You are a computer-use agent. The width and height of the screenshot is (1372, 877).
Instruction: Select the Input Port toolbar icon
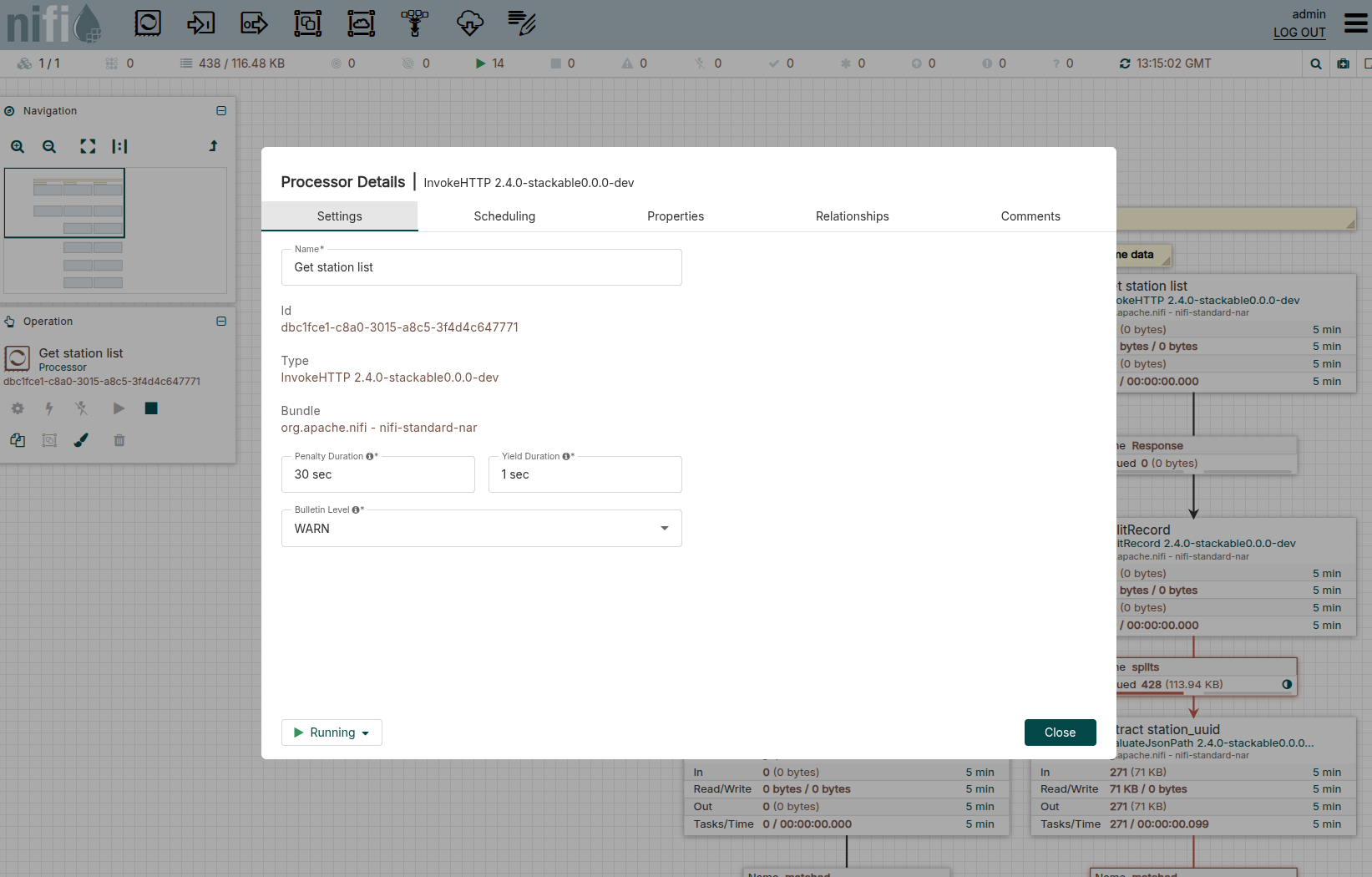(x=200, y=23)
